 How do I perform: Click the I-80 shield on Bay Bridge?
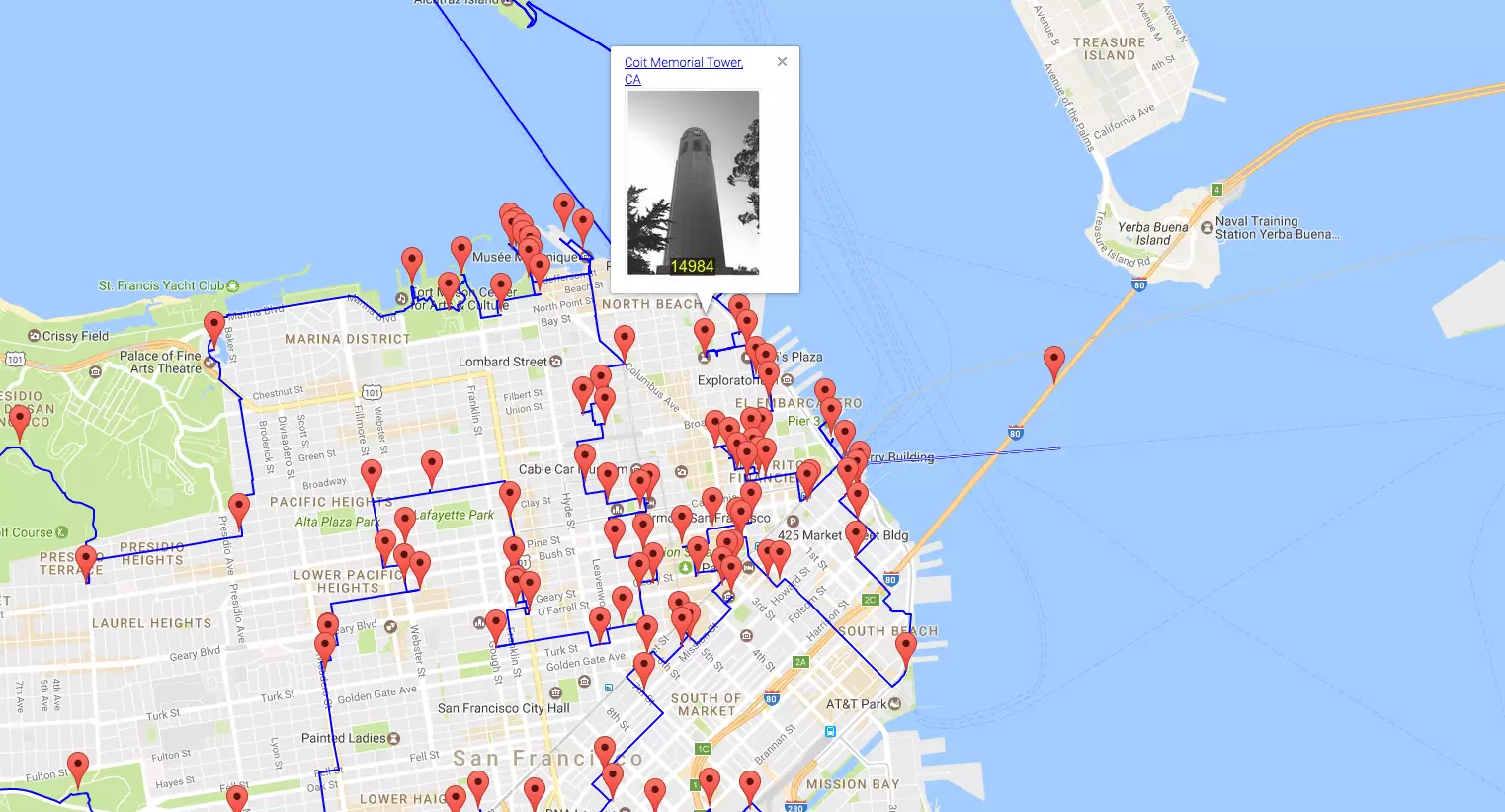pyautogui.click(x=1015, y=433)
